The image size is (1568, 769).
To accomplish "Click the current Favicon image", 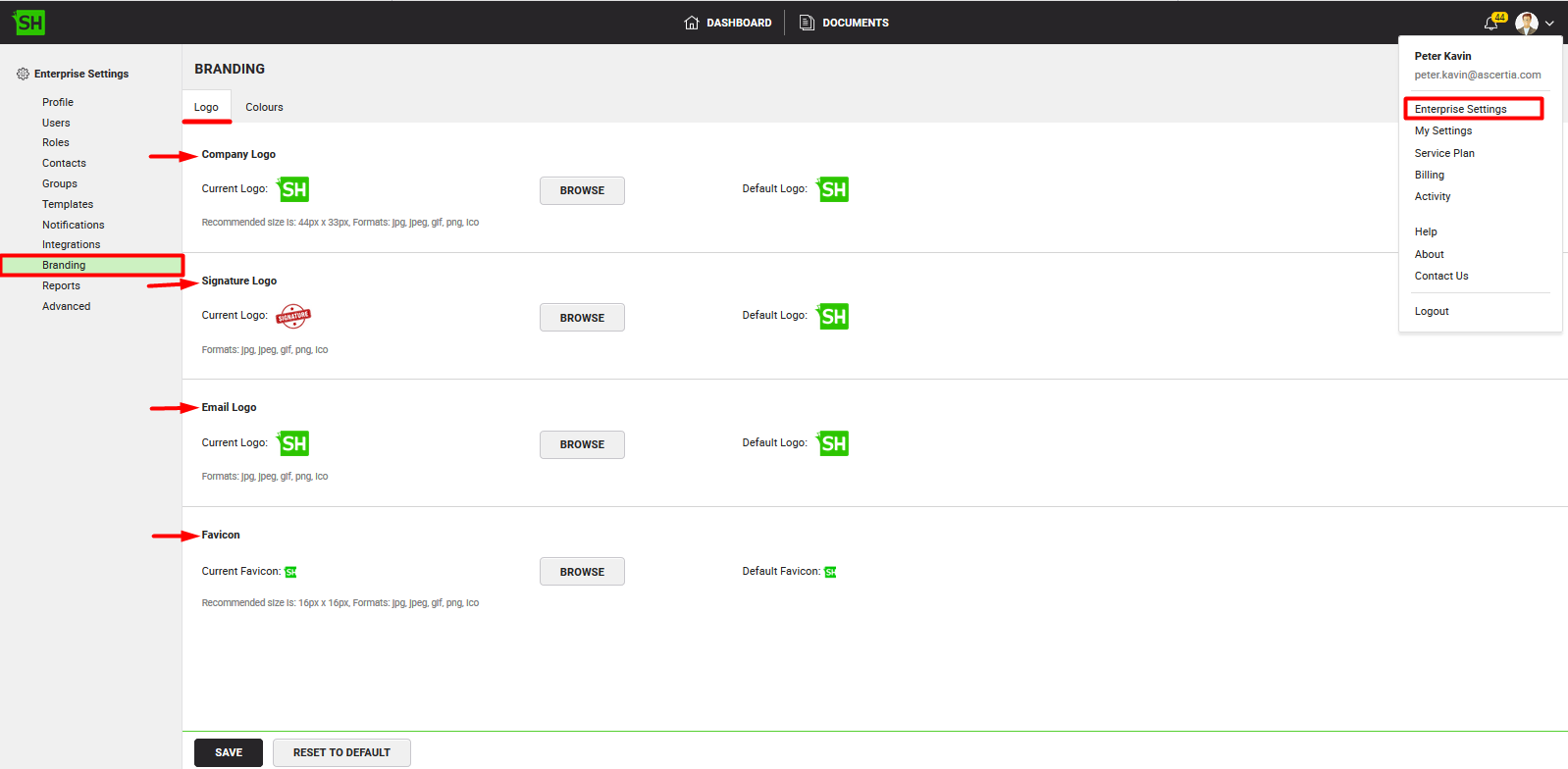I will 290,572.
